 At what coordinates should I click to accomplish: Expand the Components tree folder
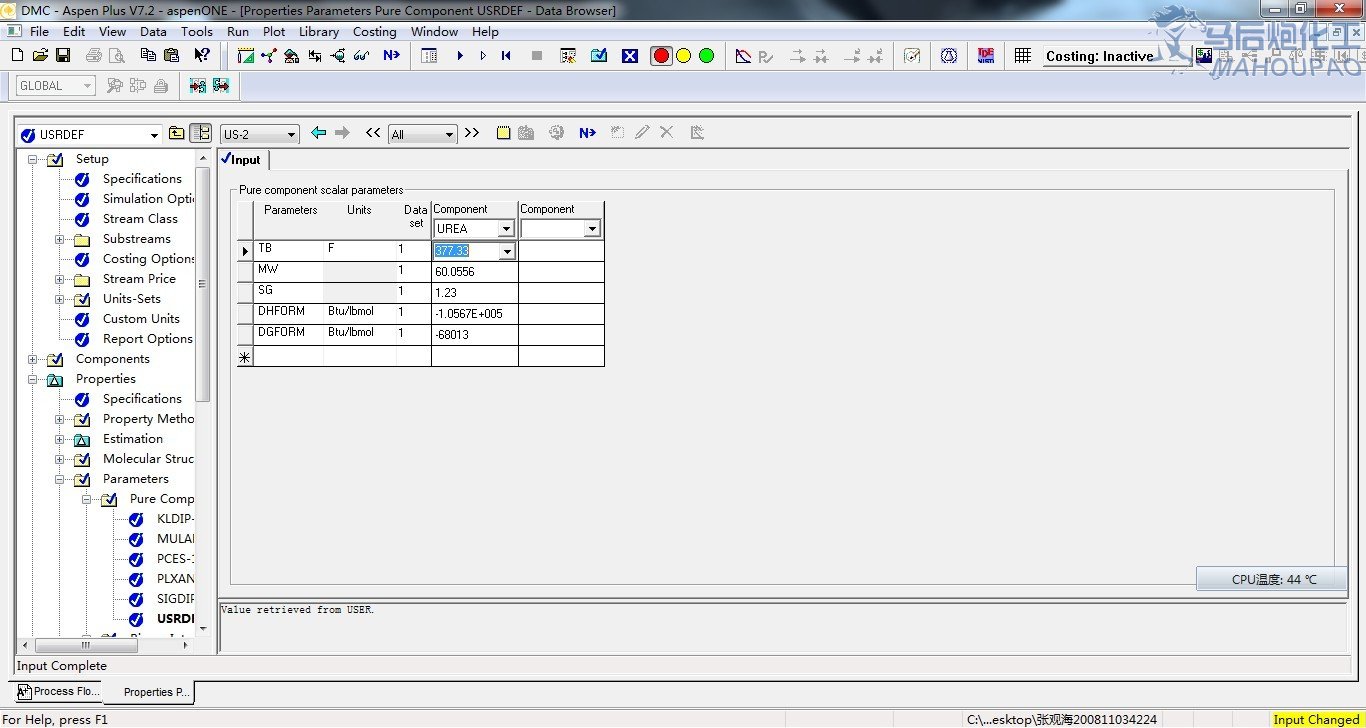[x=33, y=359]
